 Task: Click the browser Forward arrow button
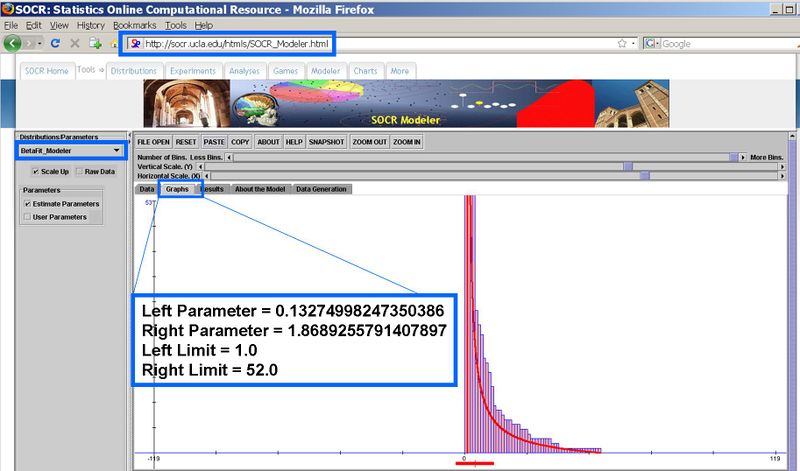(29, 44)
